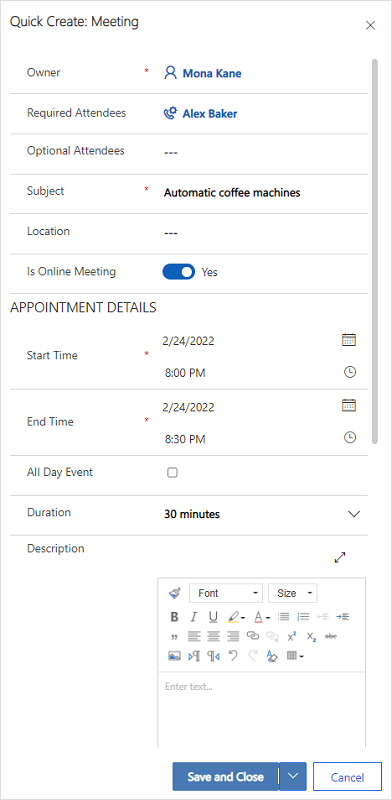Decrease indent in the description
Image resolution: width=392 pixels, height=800 pixels.
[x=323, y=617]
